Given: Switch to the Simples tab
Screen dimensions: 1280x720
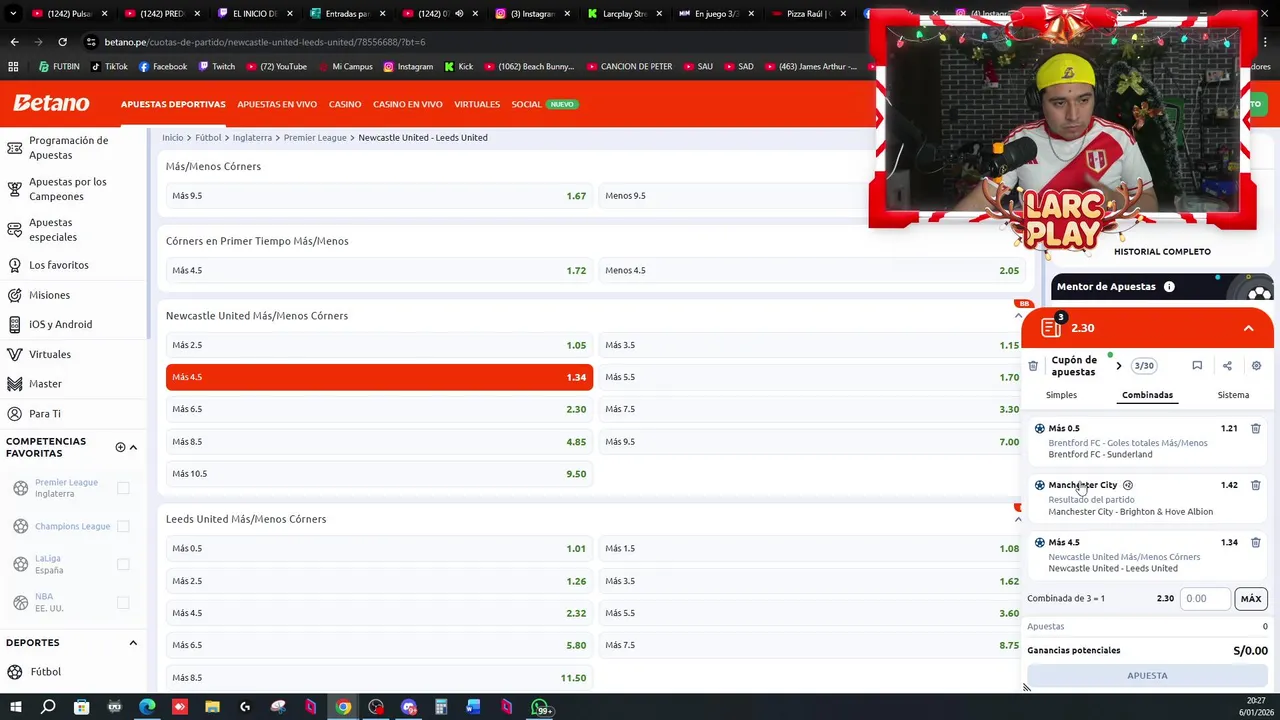Looking at the screenshot, I should click(1061, 395).
